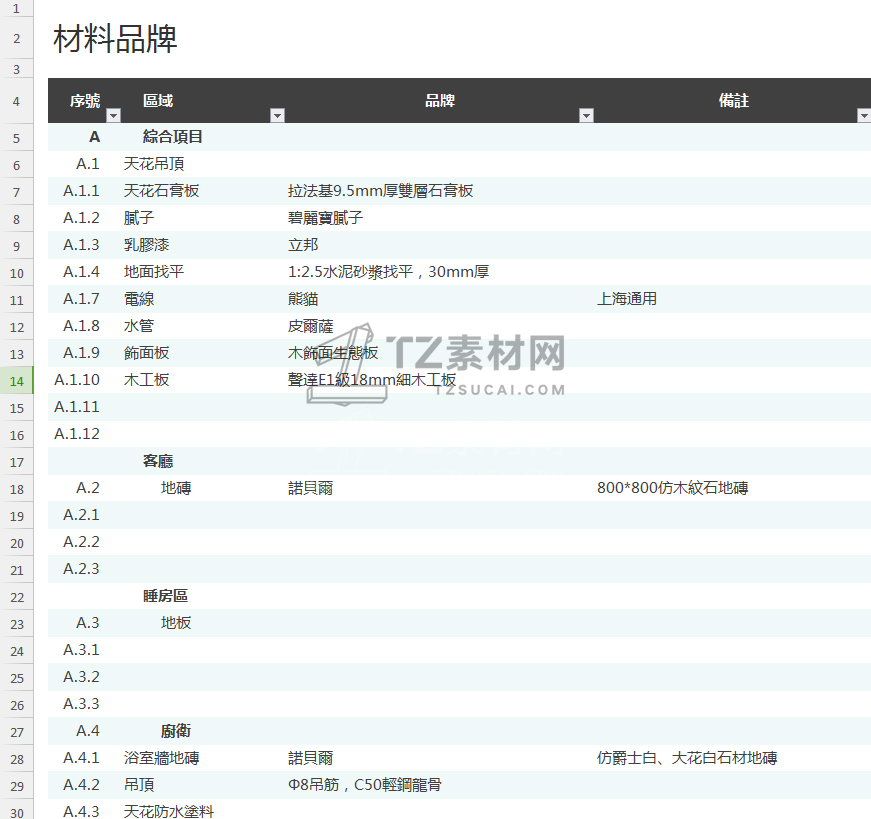871x819 pixels.
Task: Click the 碧麗寶膩子 brand cell
Action: tap(326, 218)
